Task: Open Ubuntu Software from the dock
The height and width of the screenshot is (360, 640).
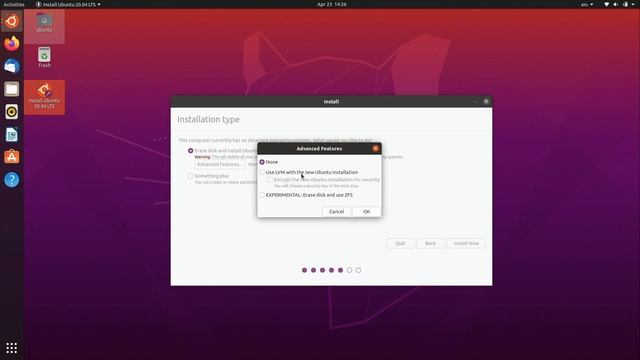Action: tap(11, 157)
